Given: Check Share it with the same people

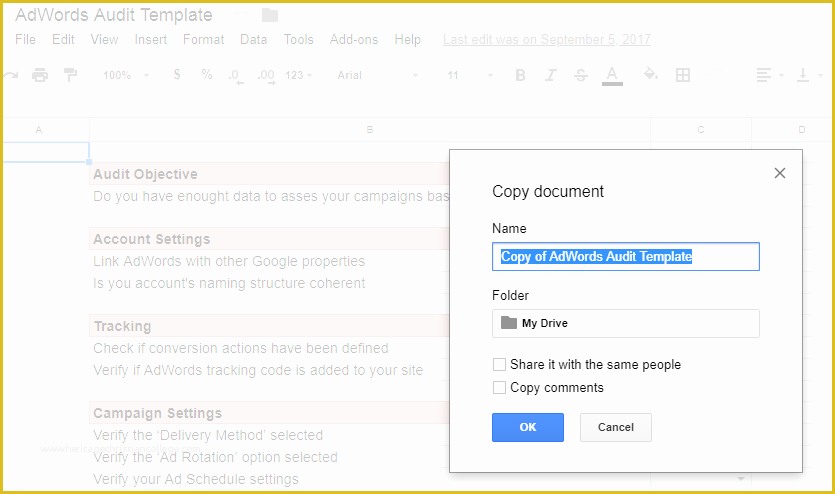Looking at the screenshot, I should pyautogui.click(x=499, y=365).
